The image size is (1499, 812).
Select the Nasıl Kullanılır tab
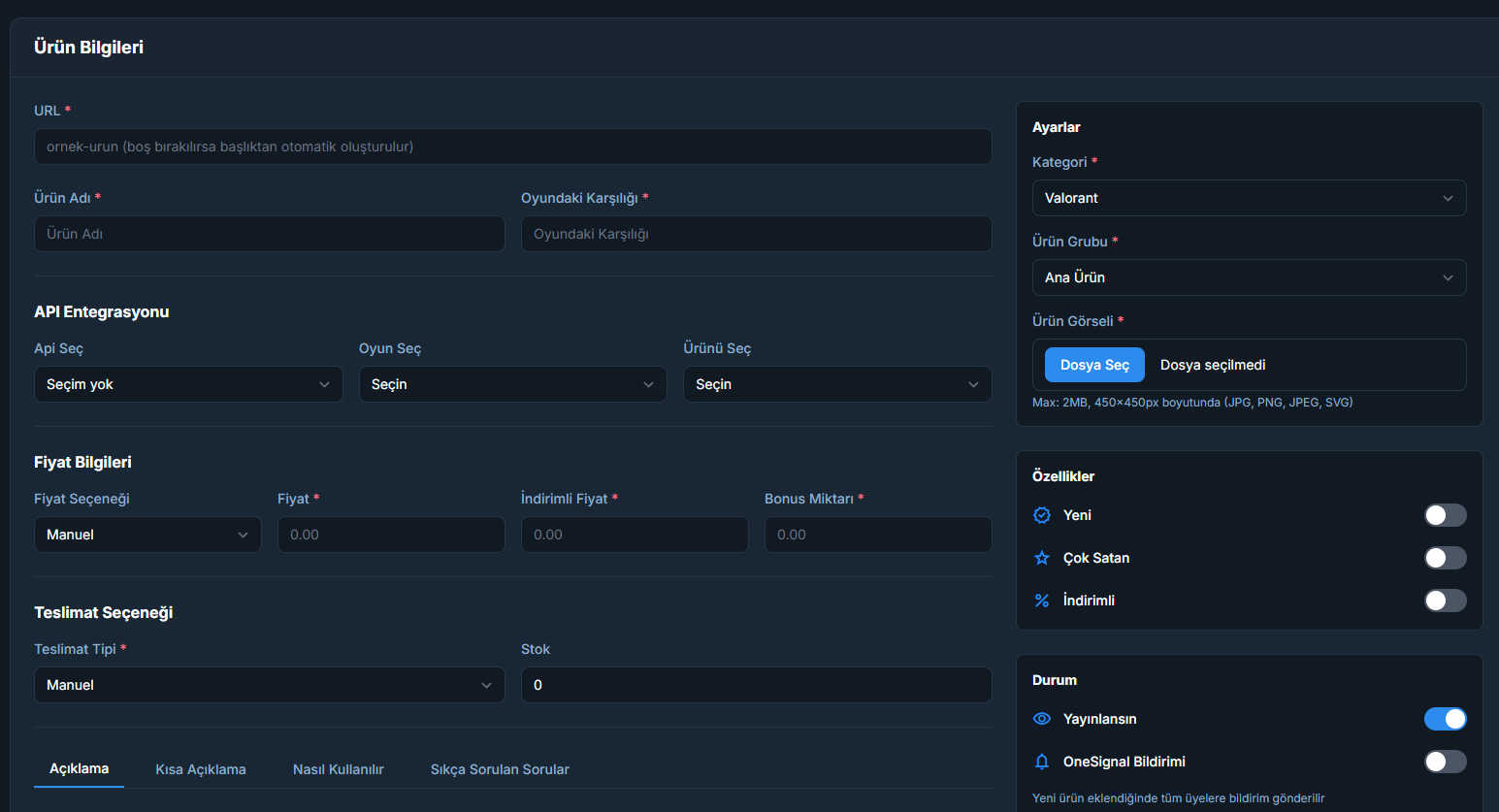click(339, 769)
